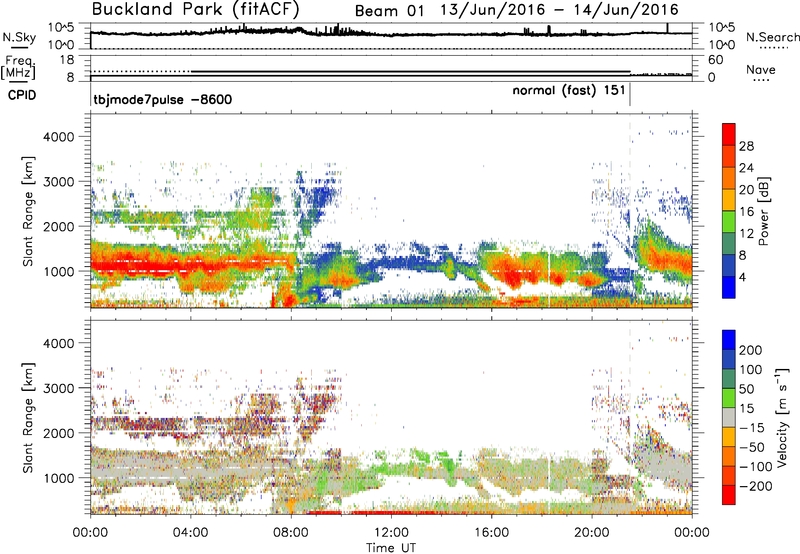Viewport: 800px width, 554px height.
Task: Click the tall noise spike near 23:00 in N.Sky panel
Action: (x=667, y=28)
